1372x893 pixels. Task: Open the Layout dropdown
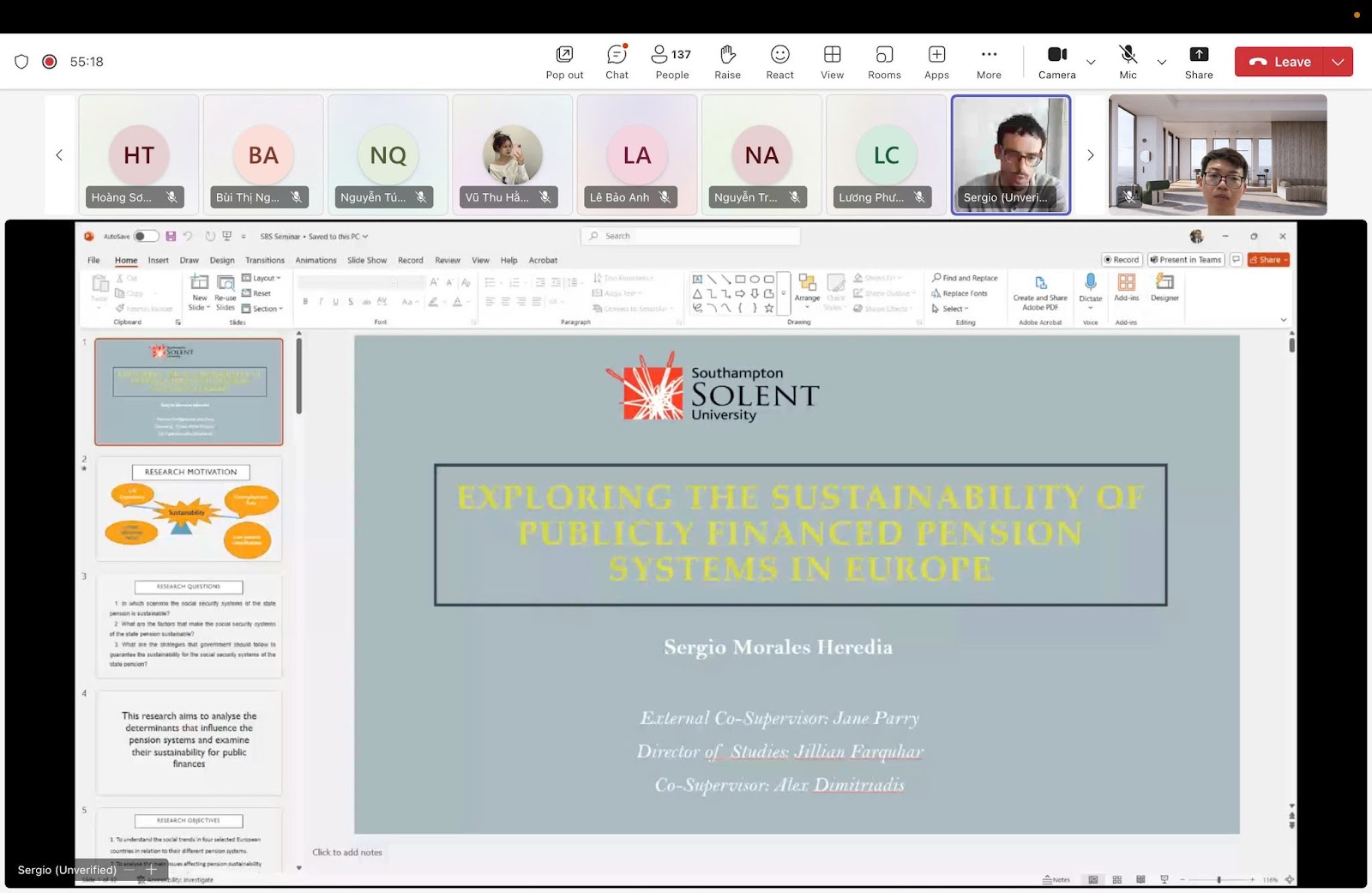coord(262,278)
